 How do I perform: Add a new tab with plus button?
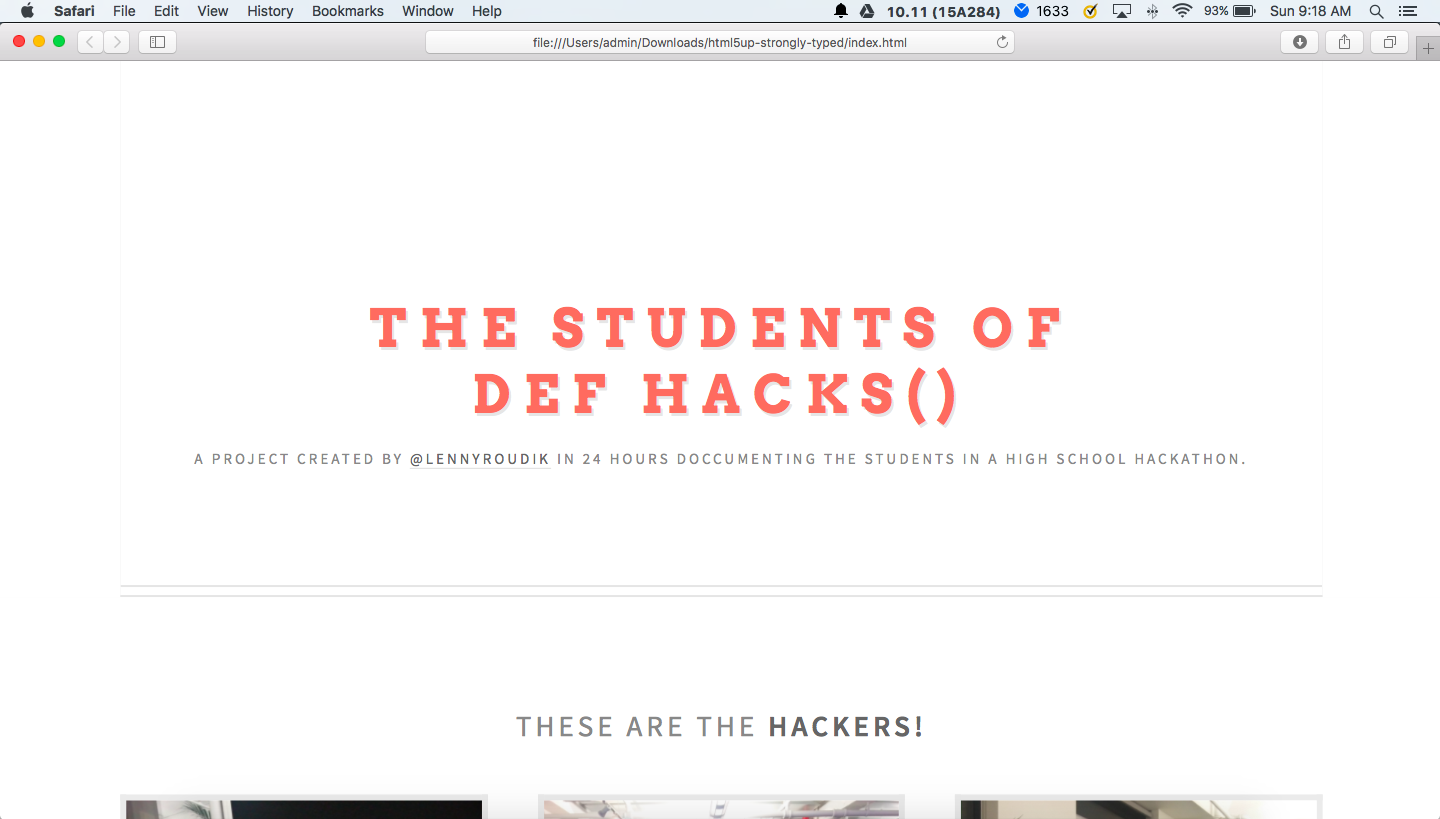pos(1428,48)
